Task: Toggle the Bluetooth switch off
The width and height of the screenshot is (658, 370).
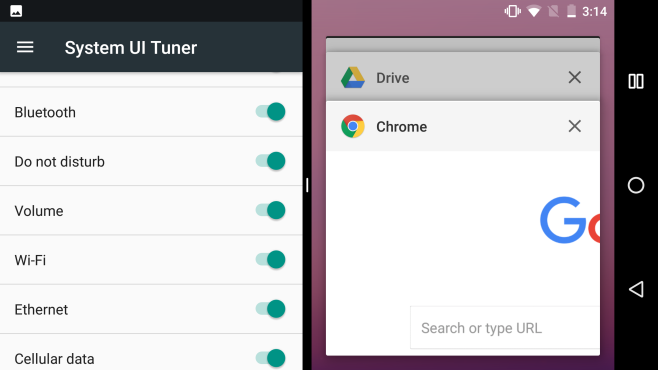Action: [x=271, y=112]
